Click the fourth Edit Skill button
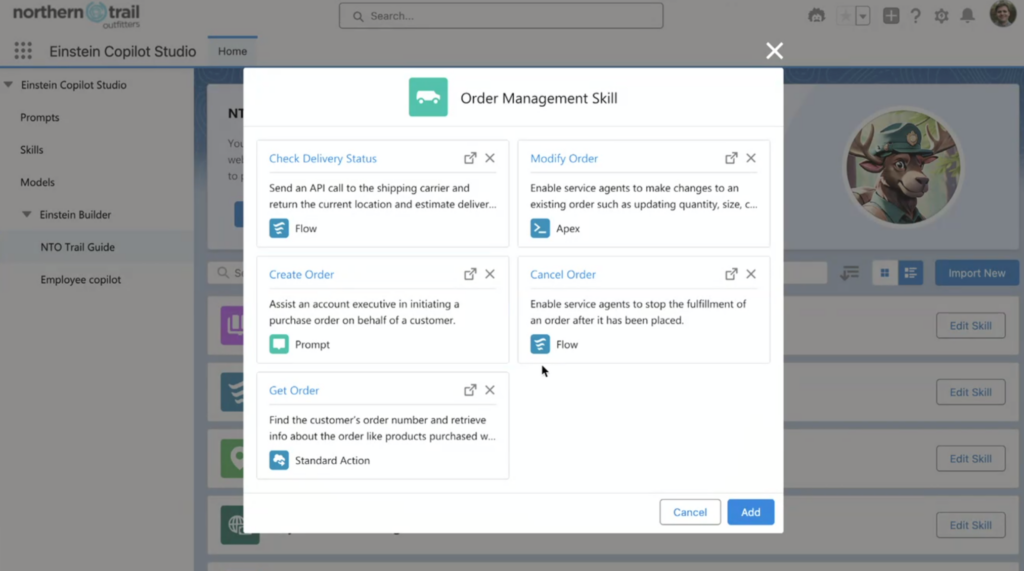 click(x=970, y=525)
